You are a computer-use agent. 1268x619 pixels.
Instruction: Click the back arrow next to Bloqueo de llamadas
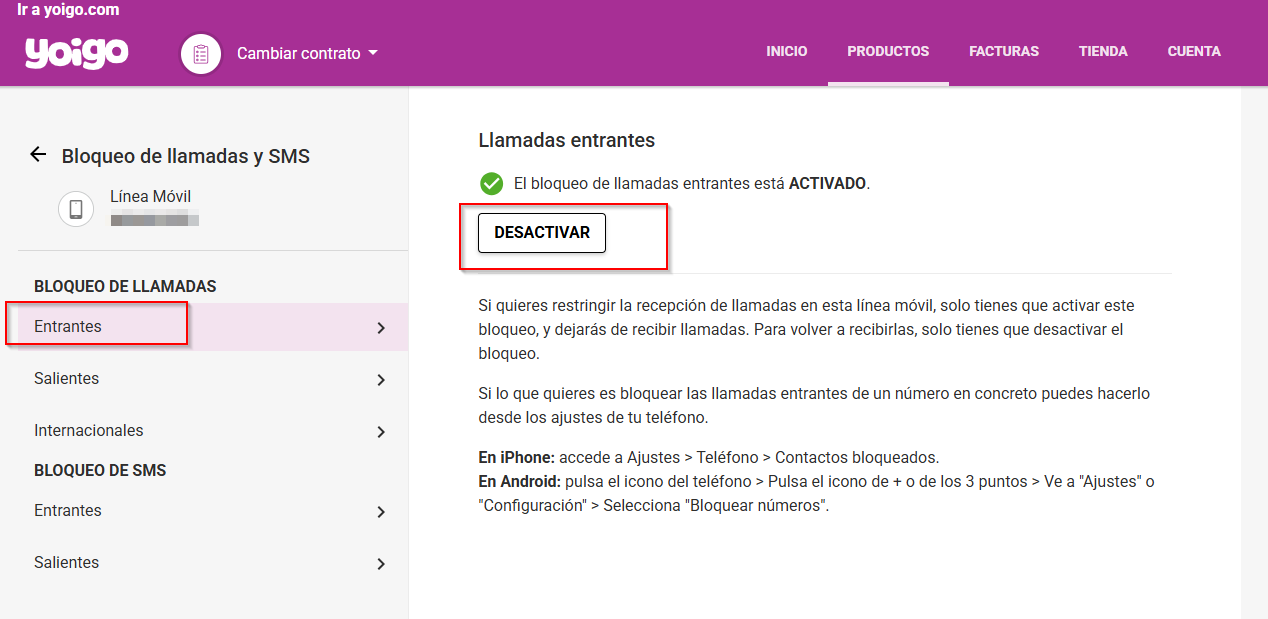point(37,154)
